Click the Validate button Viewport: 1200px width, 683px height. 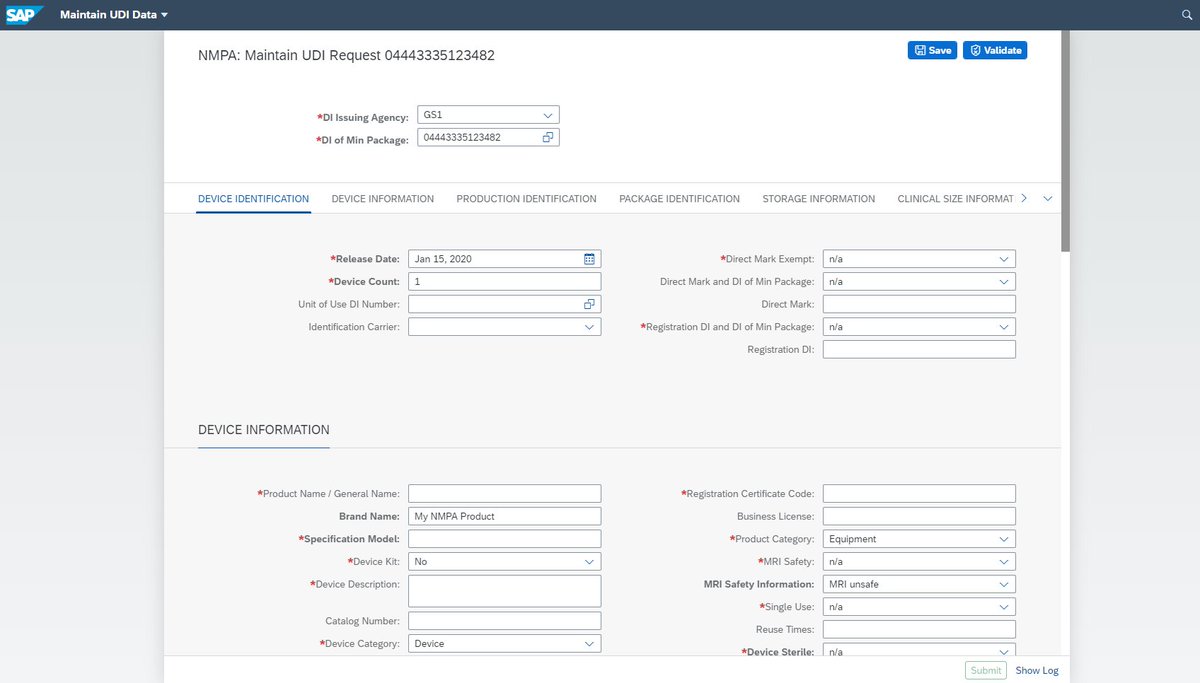995,50
